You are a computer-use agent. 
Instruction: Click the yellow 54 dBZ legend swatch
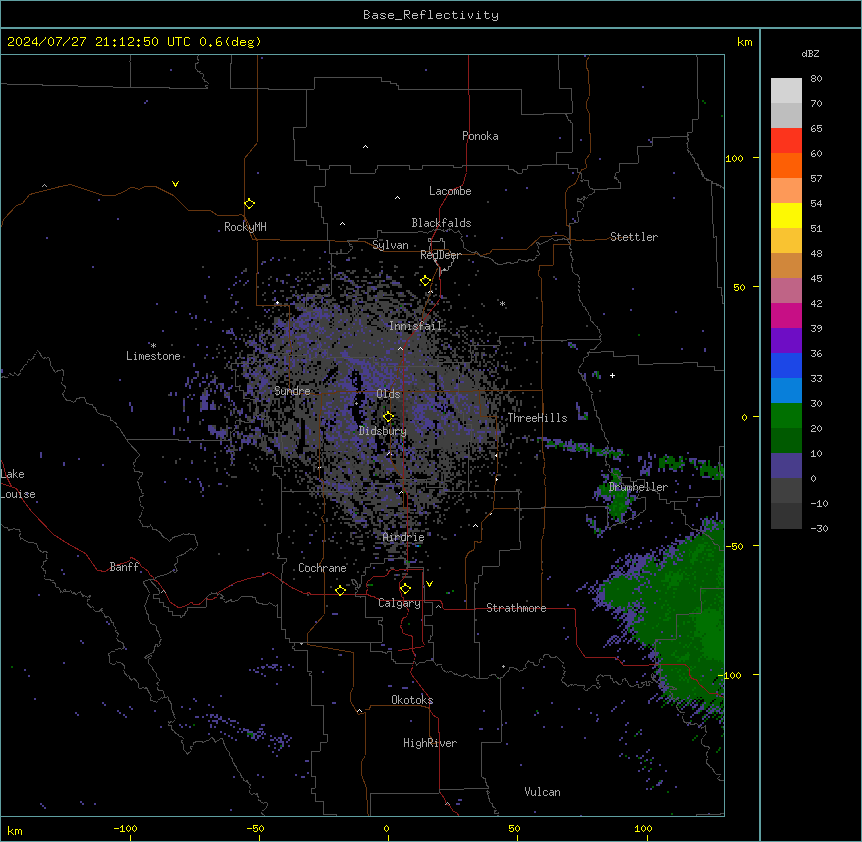click(x=786, y=215)
